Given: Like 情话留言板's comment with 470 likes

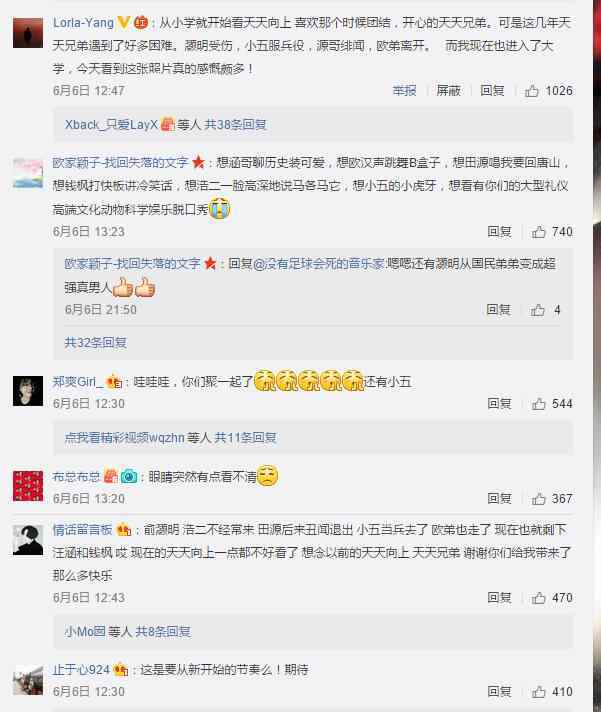Looking at the screenshot, I should pyautogui.click(x=552, y=598).
